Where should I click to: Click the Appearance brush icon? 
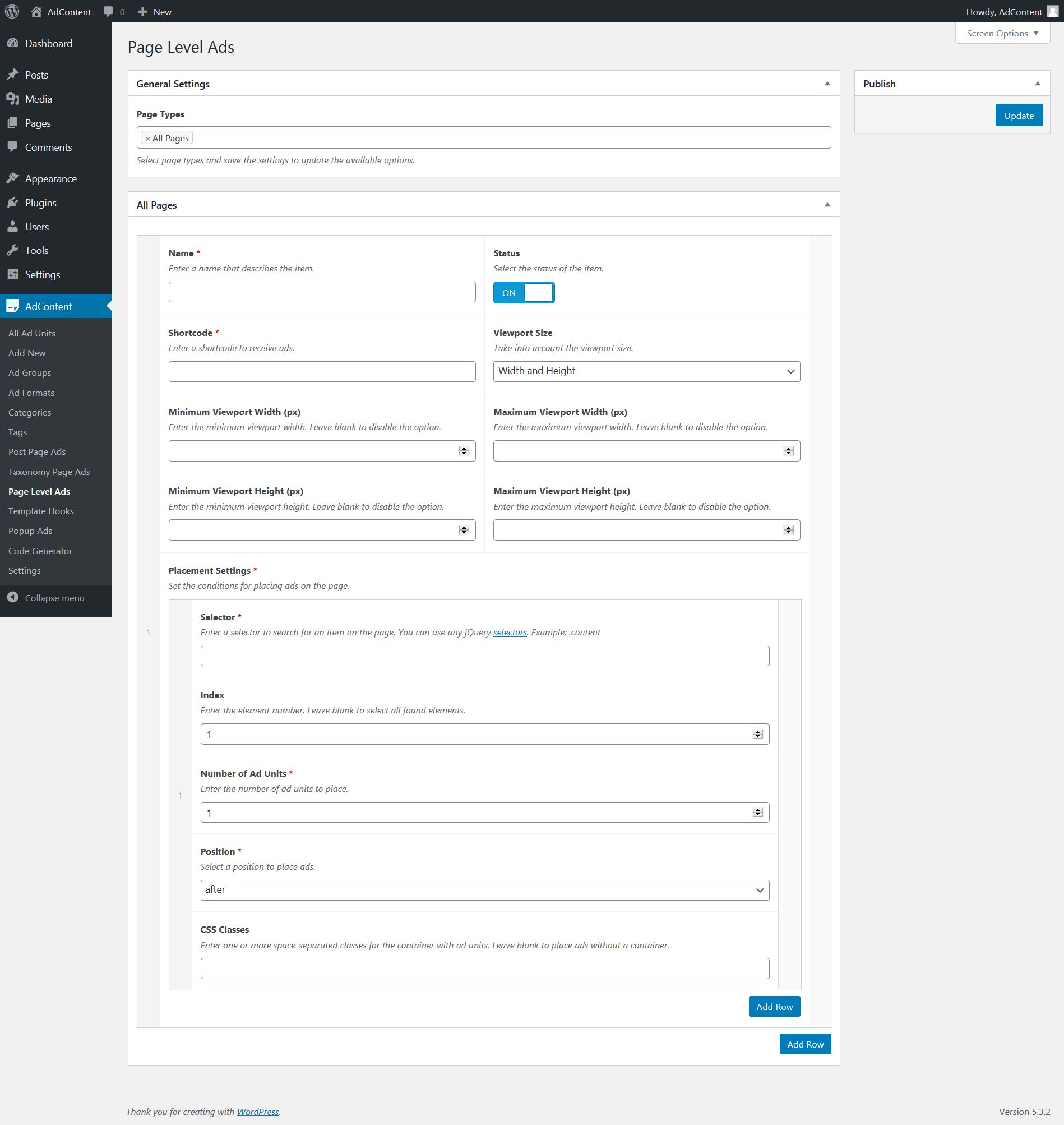click(12, 179)
